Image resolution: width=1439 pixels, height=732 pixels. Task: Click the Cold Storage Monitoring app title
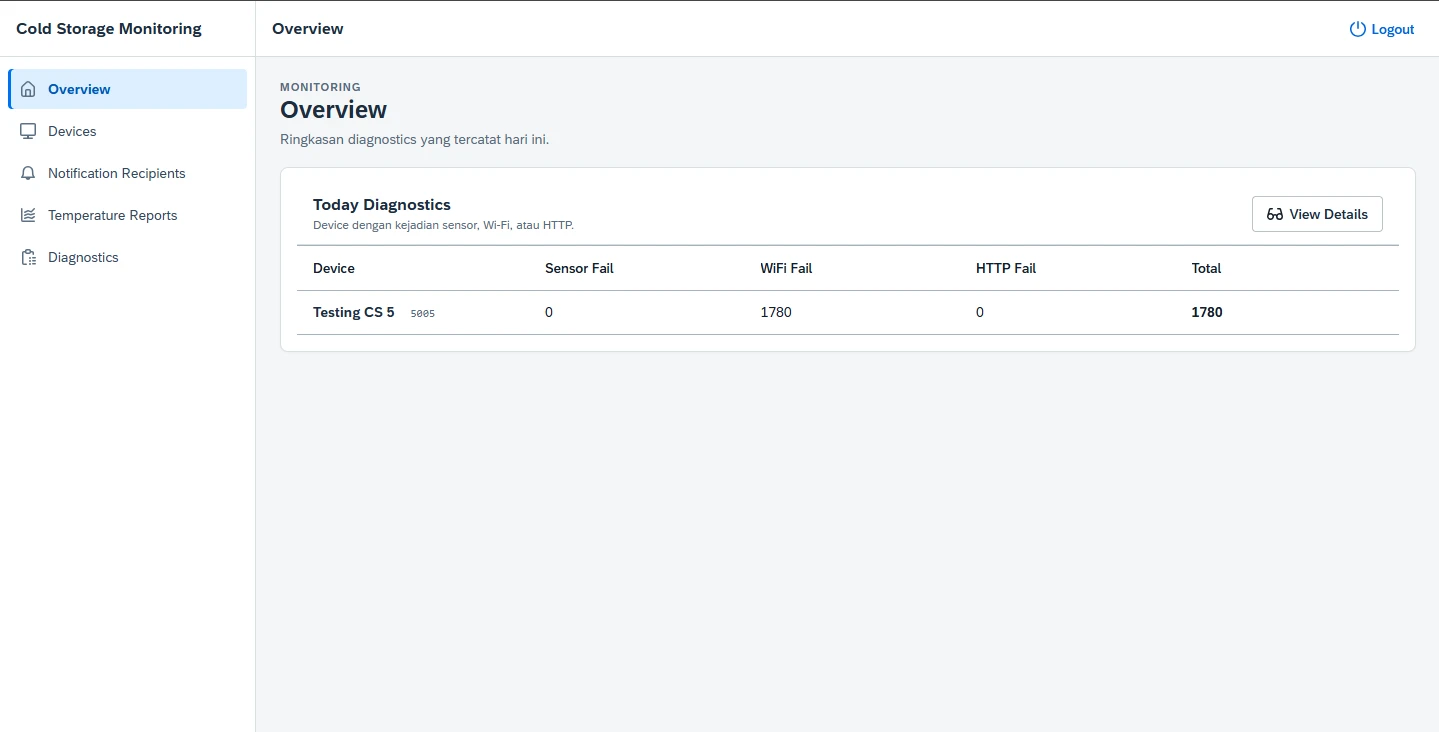click(x=109, y=29)
